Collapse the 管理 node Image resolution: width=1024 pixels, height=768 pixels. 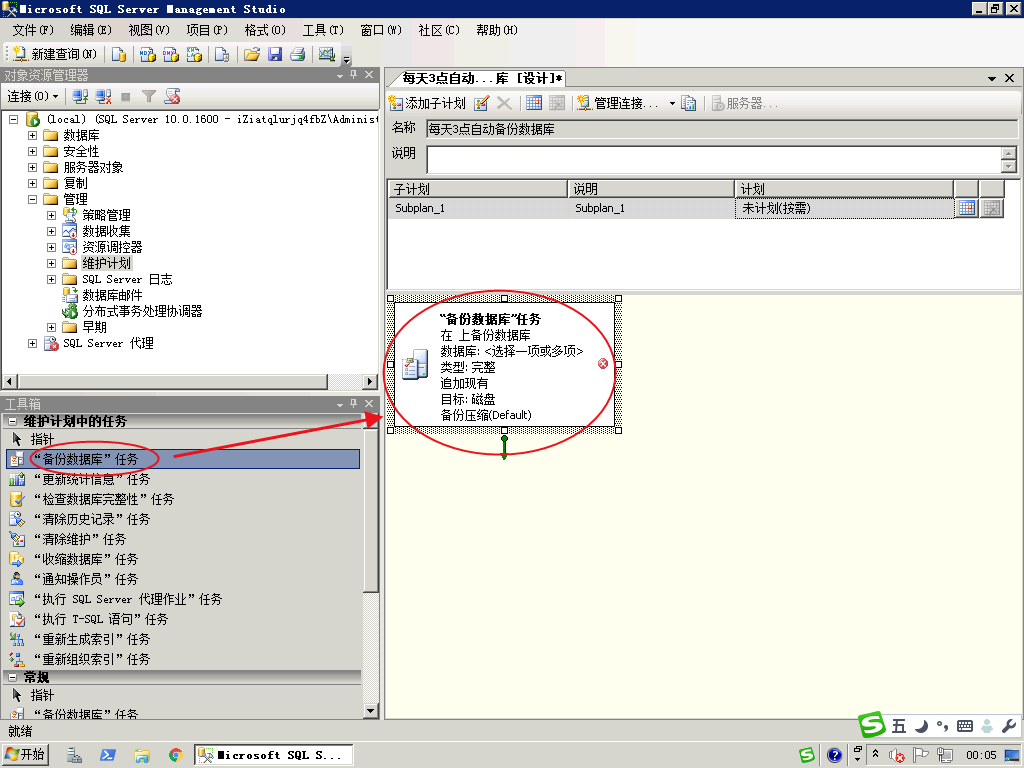pos(32,199)
